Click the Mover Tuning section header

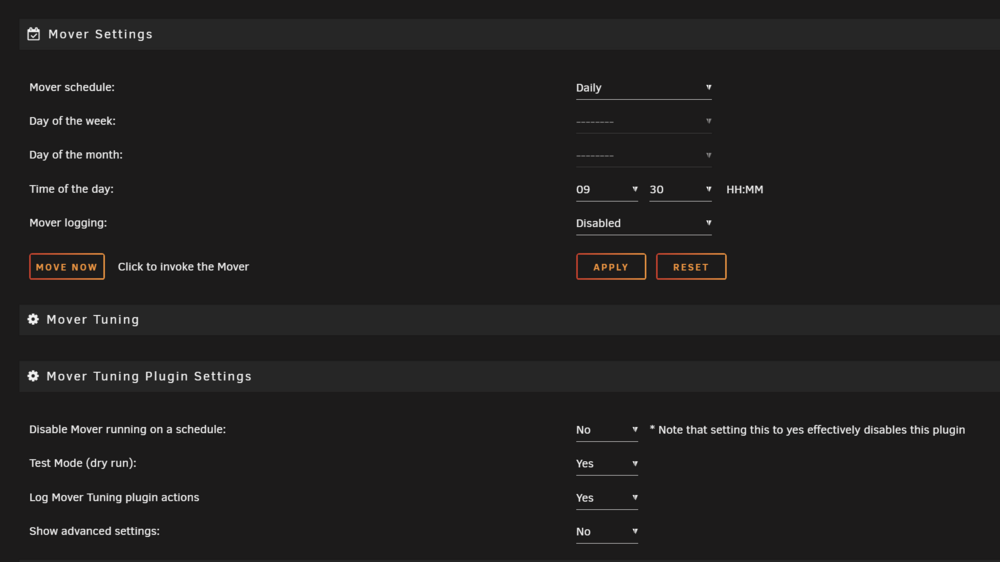click(x=510, y=319)
